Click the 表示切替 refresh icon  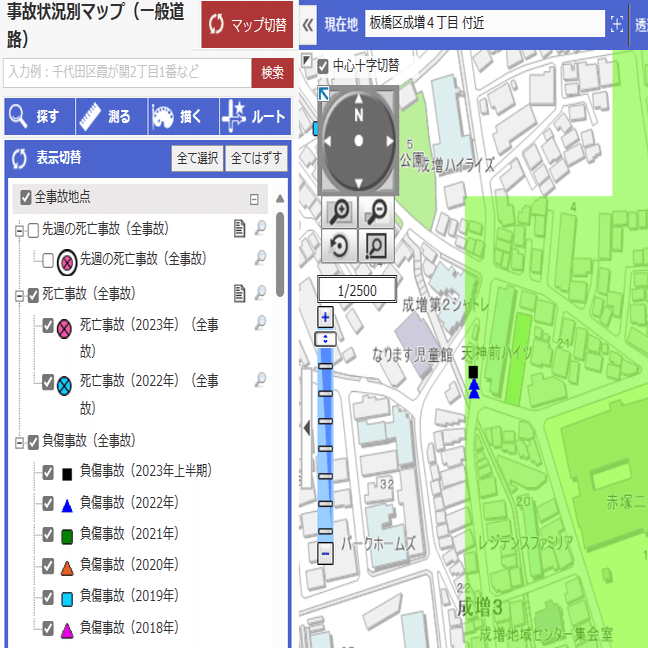19,158
